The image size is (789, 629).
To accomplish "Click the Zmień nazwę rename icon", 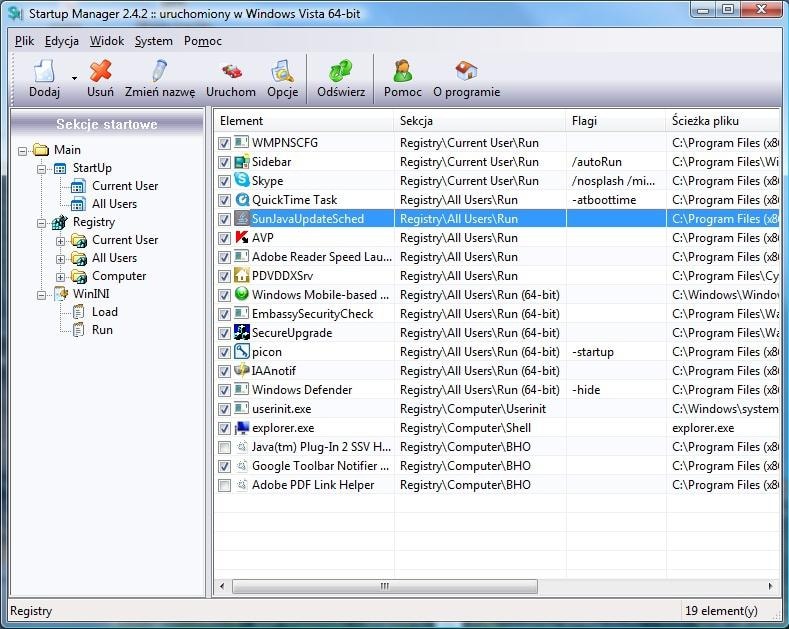I will click(159, 72).
